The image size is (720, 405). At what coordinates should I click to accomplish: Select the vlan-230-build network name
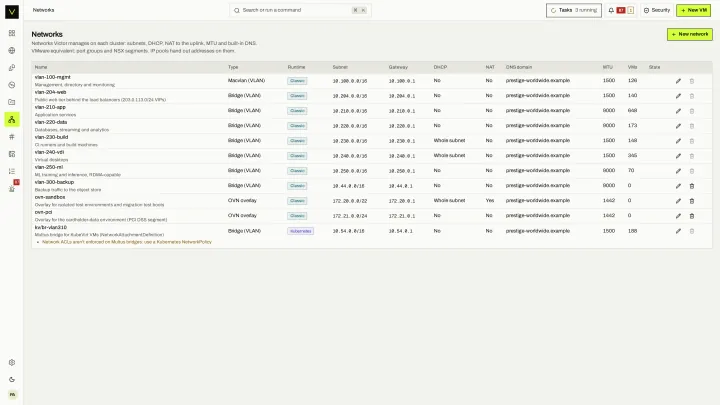coord(51,137)
